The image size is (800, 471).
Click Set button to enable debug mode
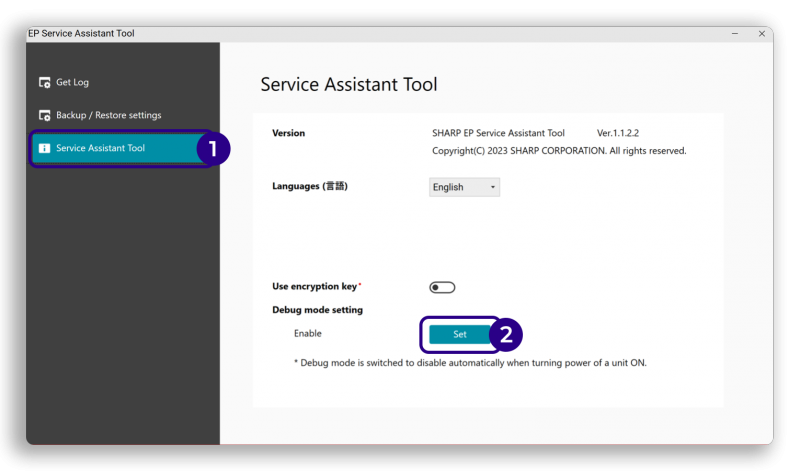tap(460, 334)
